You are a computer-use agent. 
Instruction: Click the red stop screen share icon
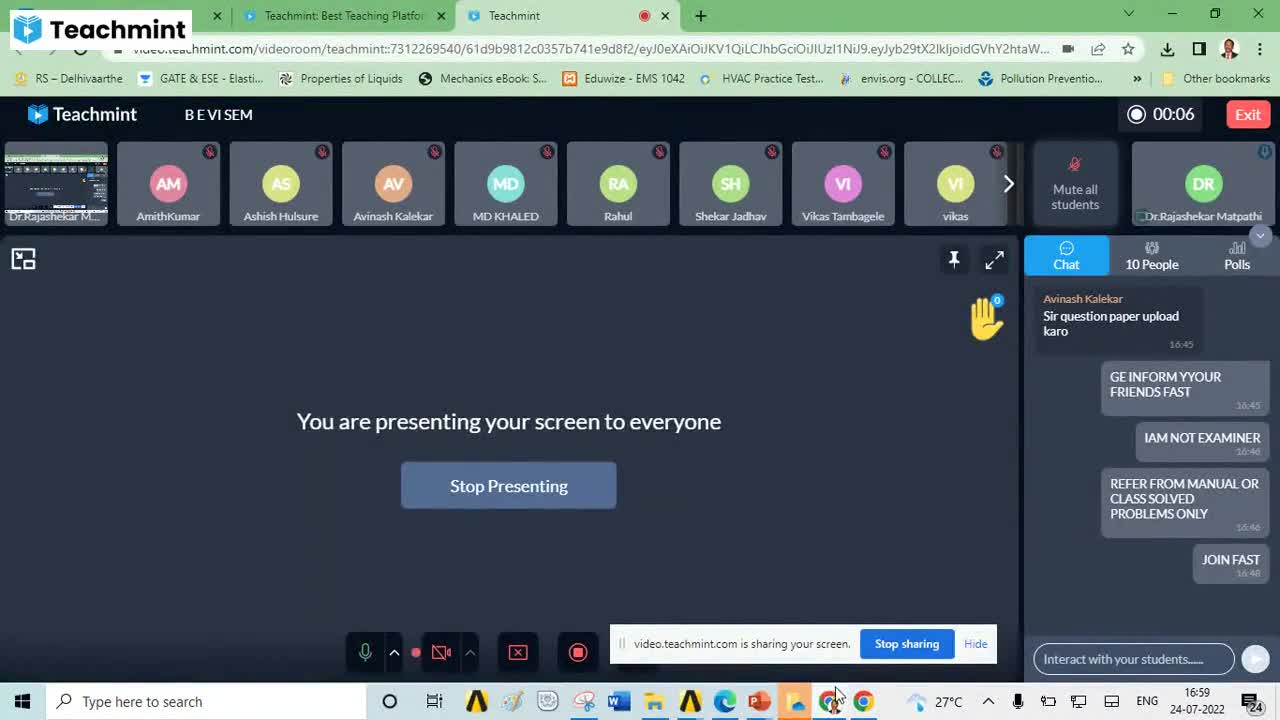[517, 653]
